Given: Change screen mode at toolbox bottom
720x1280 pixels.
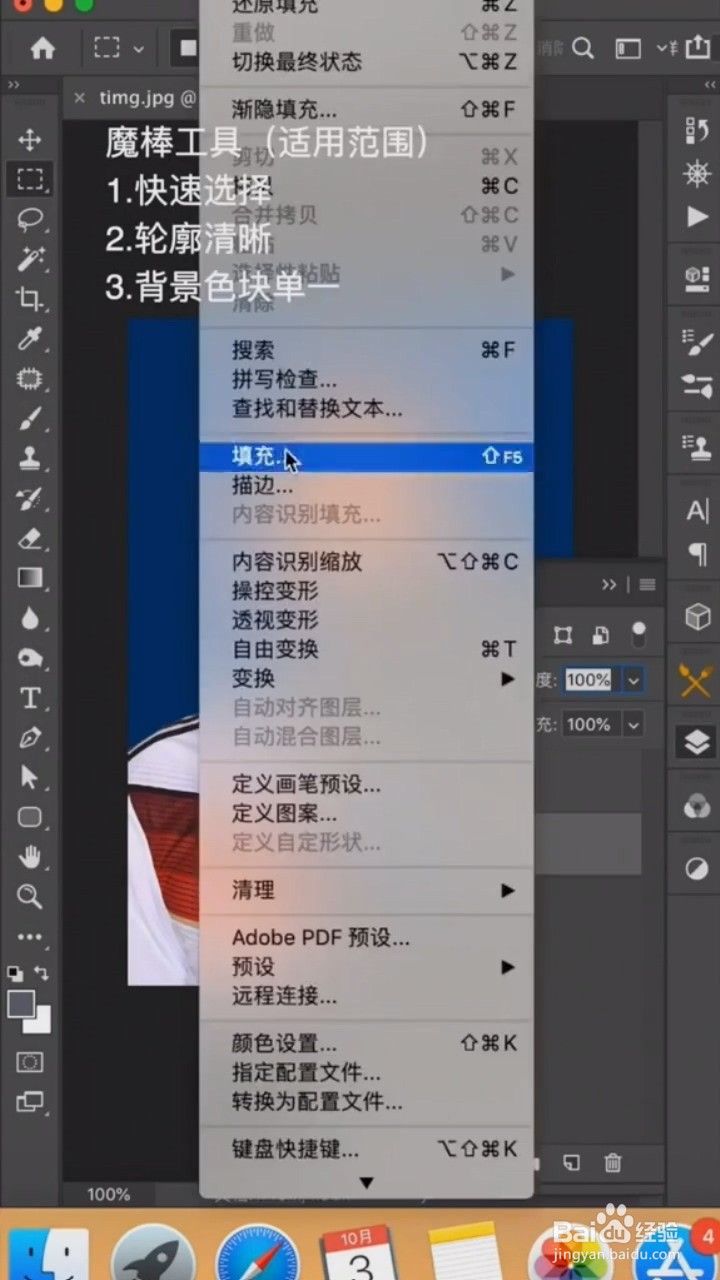Looking at the screenshot, I should click(30, 1102).
